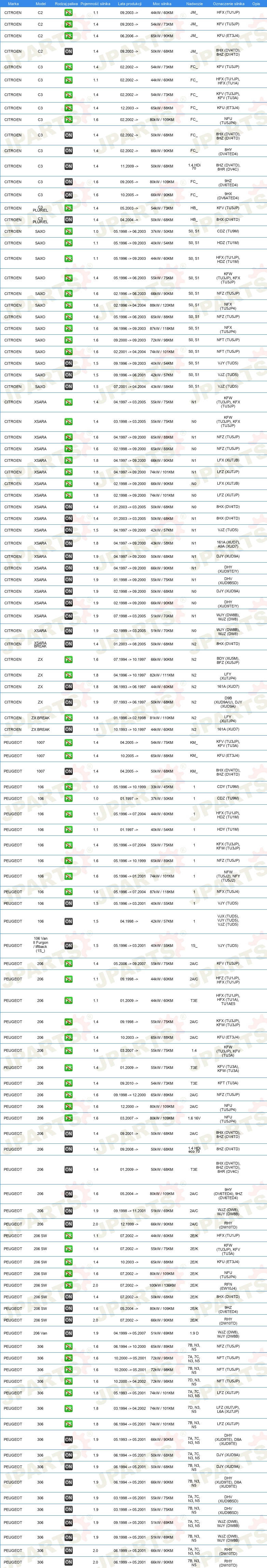Select engine code VJX (TUD5), VJY, VJZ cell
This screenshot has width=267, height=1568.
[228, 921]
